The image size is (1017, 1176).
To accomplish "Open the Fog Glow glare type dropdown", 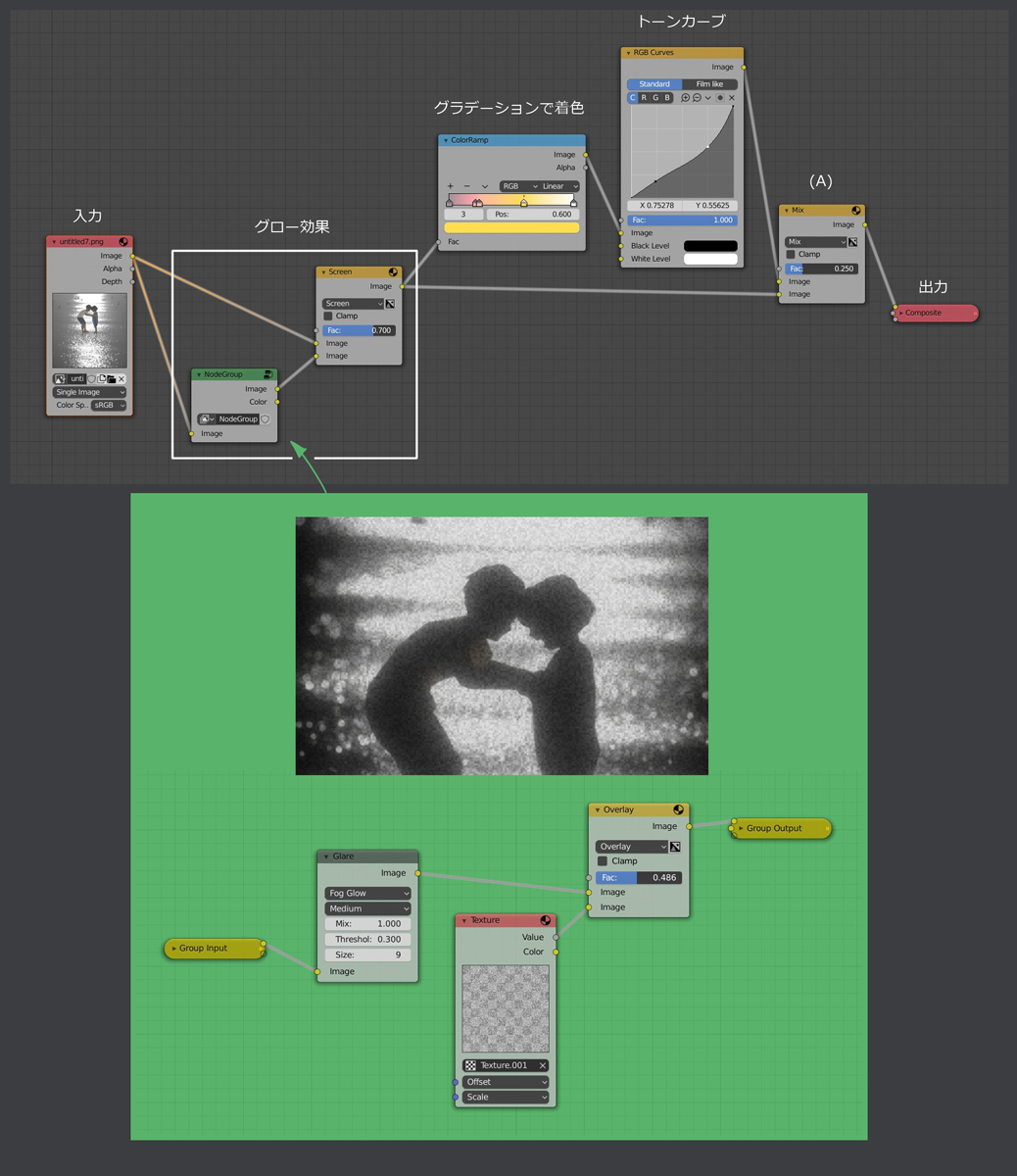I will point(367,894).
